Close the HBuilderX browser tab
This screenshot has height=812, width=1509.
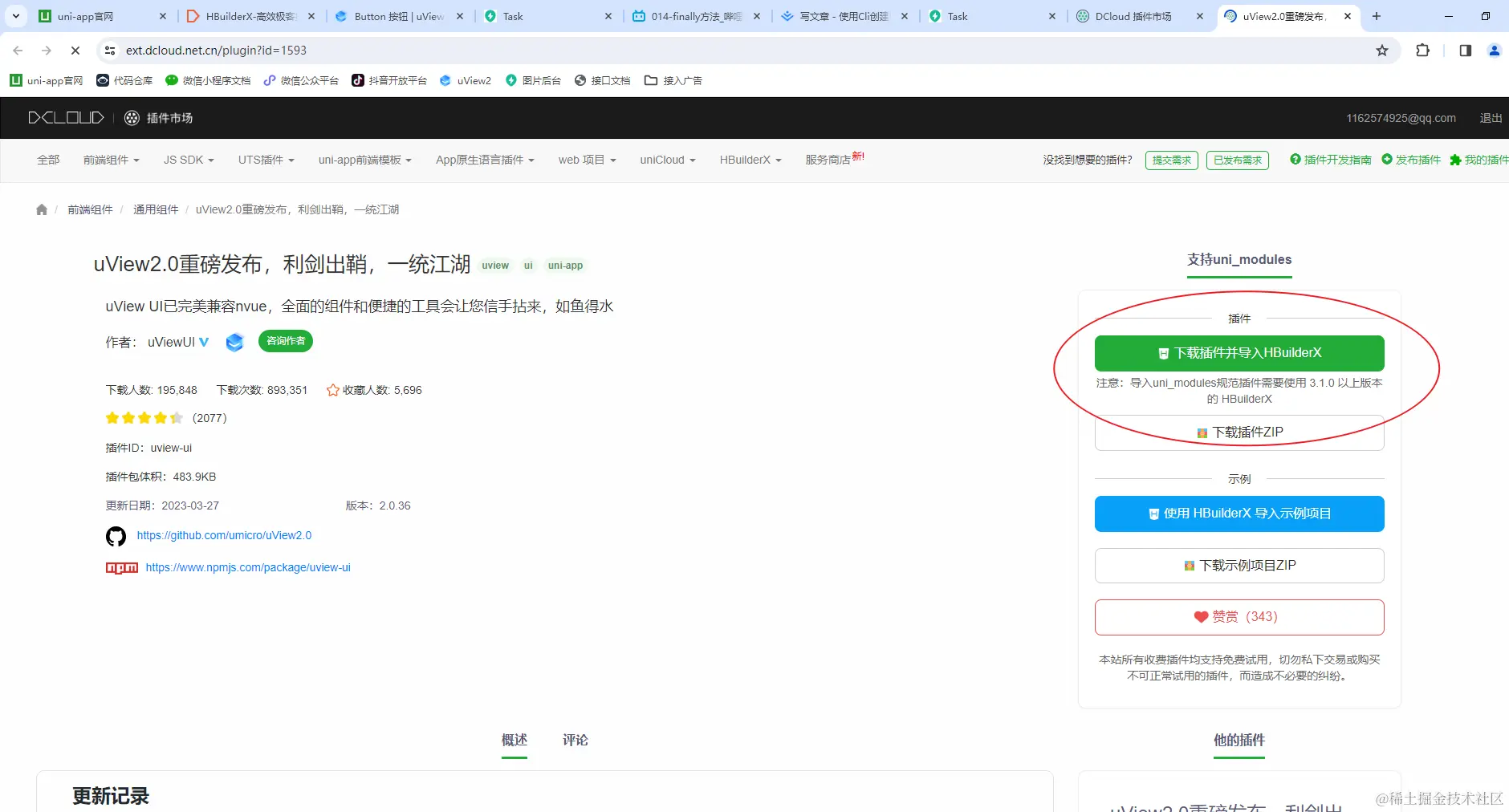pos(311,16)
